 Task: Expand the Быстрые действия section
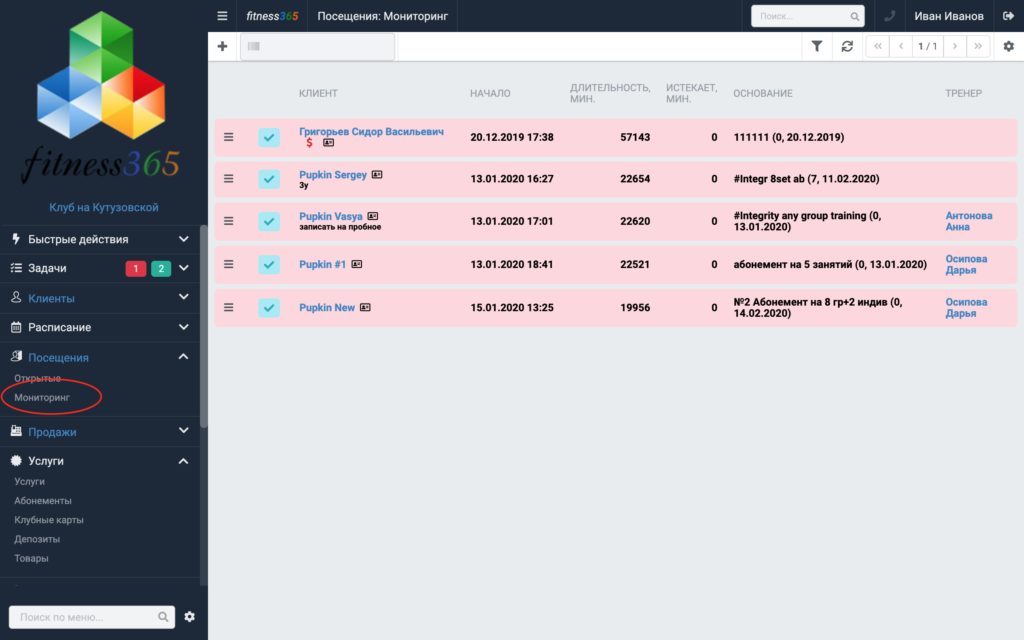[100, 239]
